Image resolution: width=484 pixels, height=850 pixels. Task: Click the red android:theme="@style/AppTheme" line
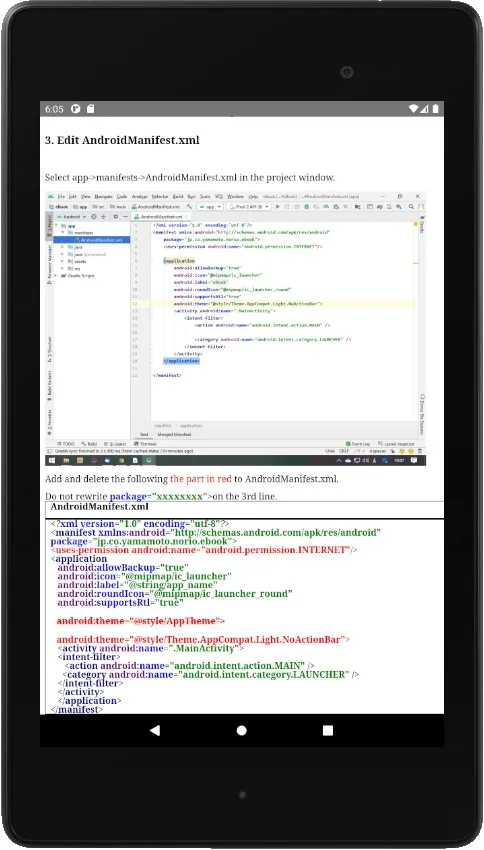click(x=140, y=620)
